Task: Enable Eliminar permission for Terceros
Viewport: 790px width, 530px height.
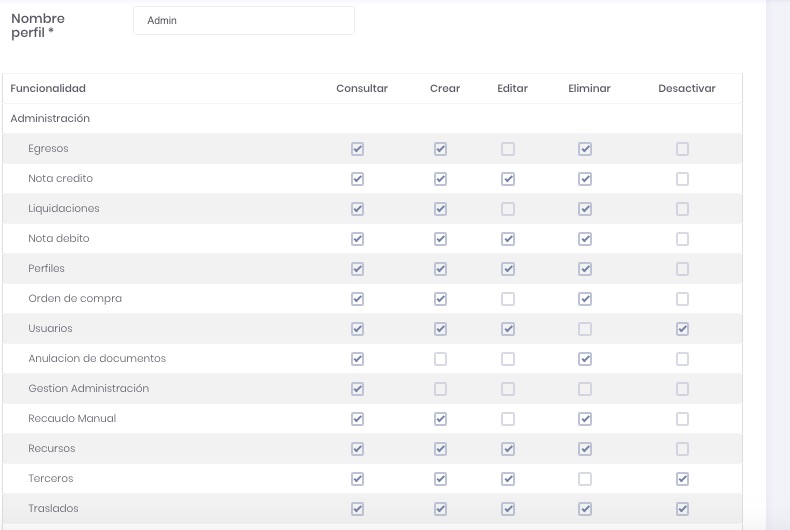Action: [585, 479]
